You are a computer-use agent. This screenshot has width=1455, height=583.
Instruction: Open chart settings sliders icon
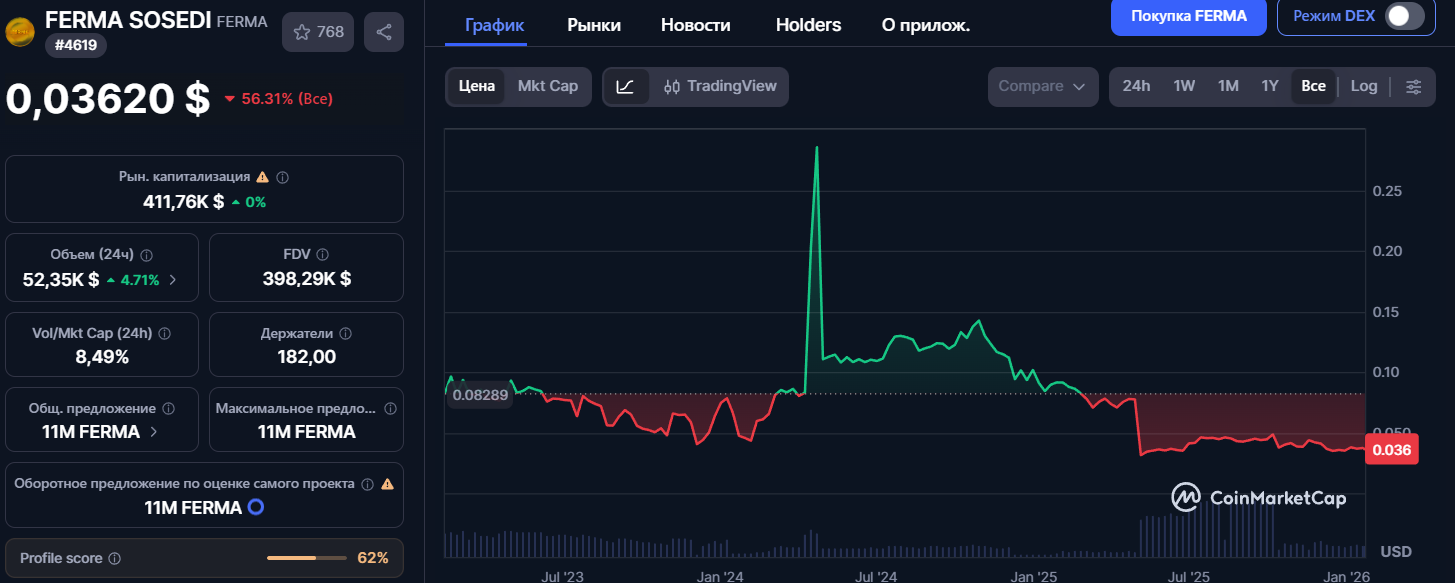(1413, 86)
